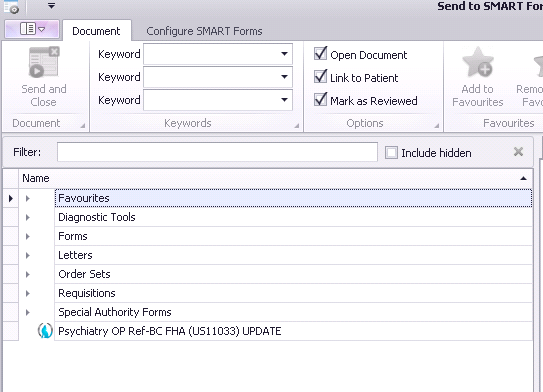Select the Favourites row
Image resolution: width=543 pixels, height=392 pixels.
tap(293, 198)
